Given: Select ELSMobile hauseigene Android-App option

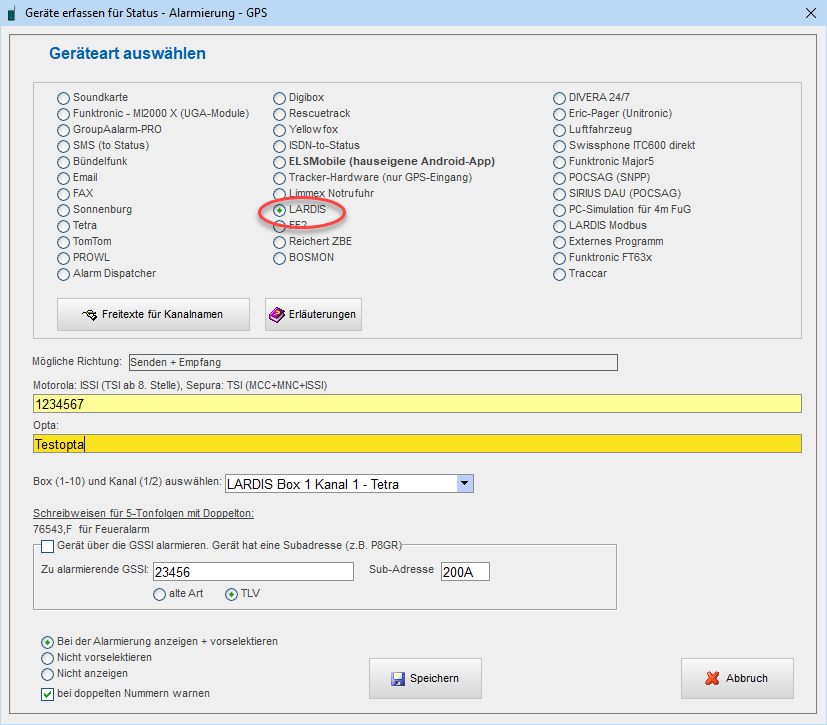Looking at the screenshot, I should (281, 162).
